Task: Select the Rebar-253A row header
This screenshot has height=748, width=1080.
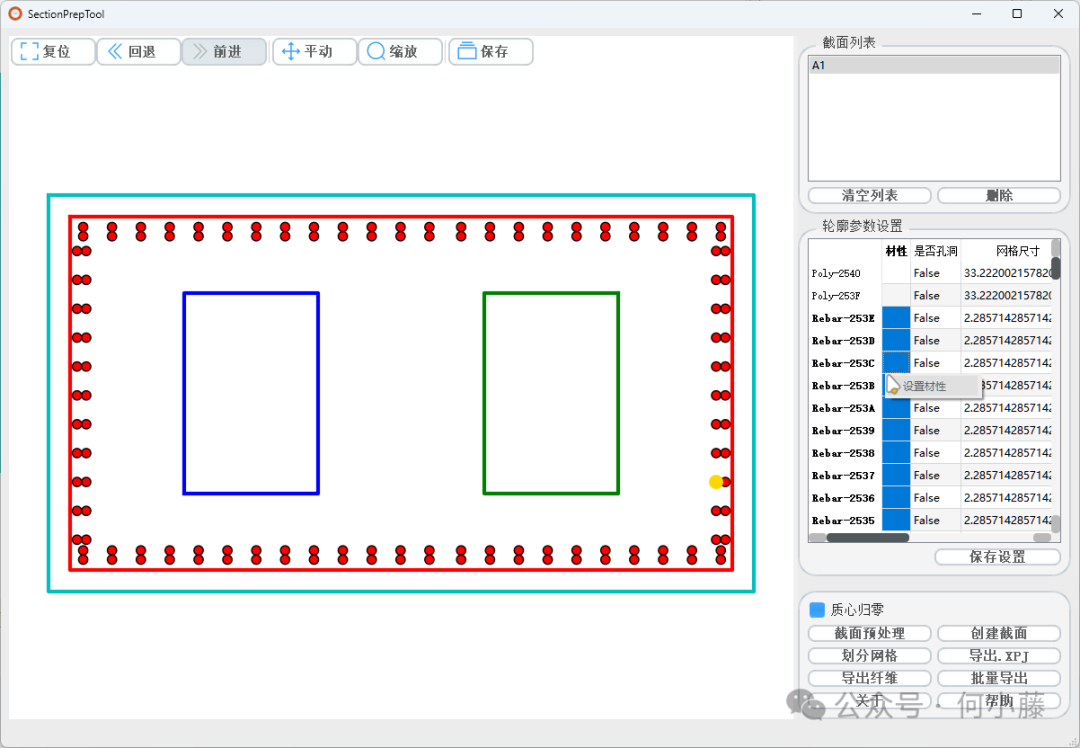Action: [x=845, y=408]
